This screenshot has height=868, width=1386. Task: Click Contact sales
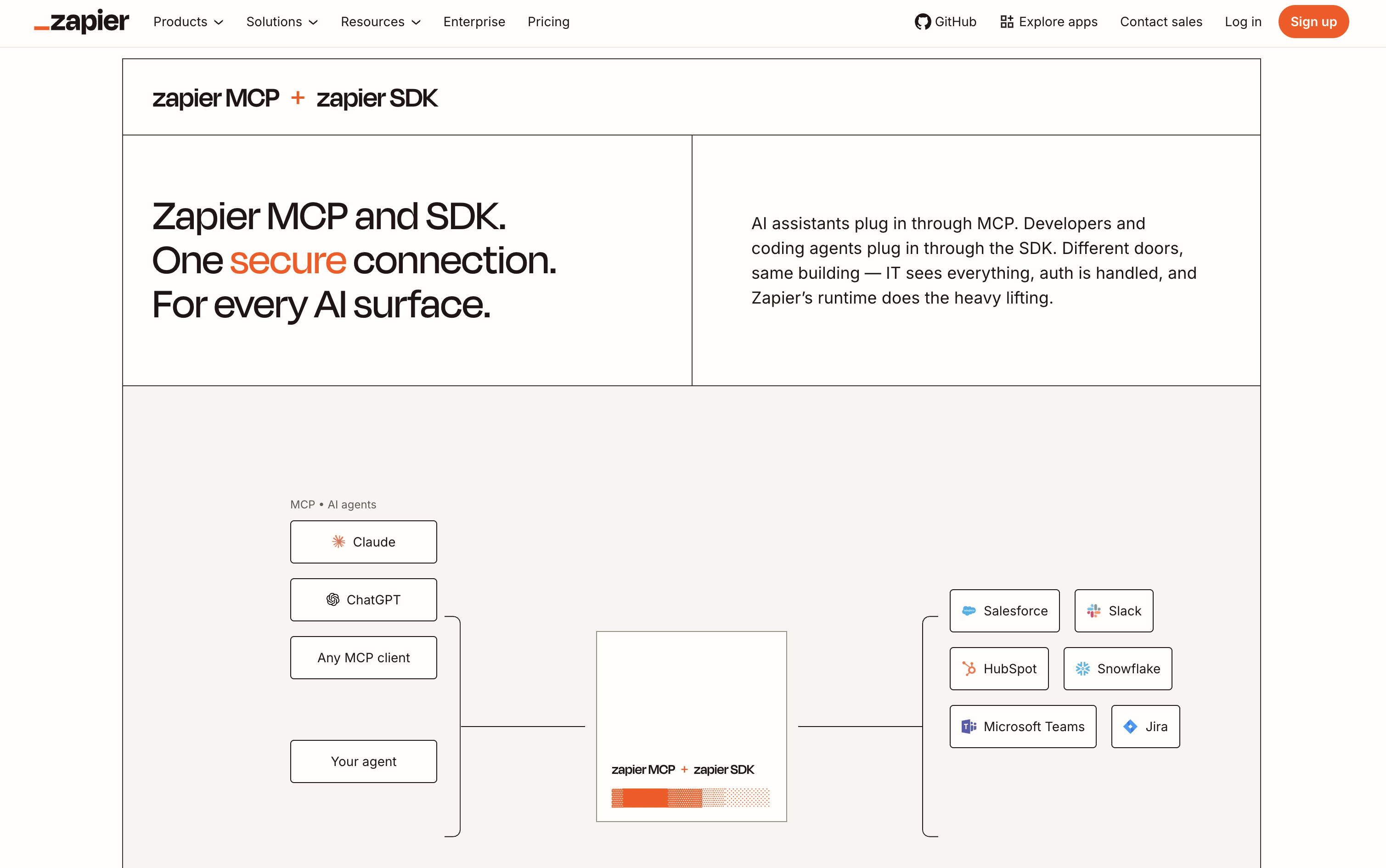(1161, 22)
